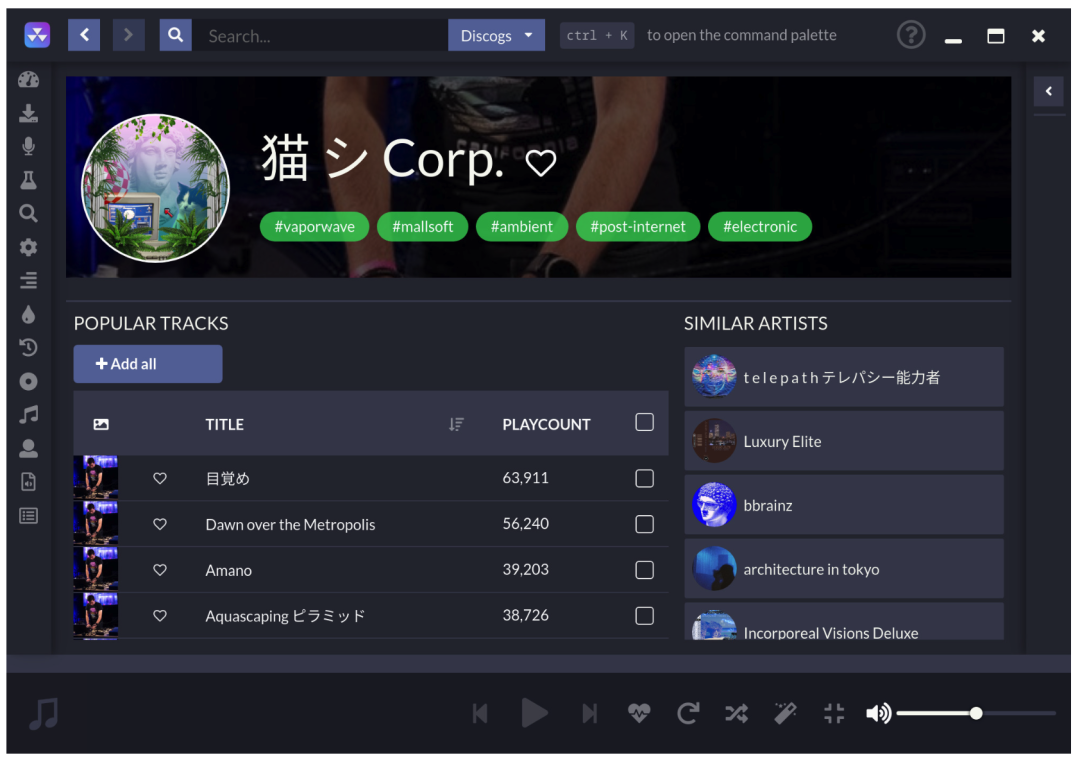
Task: Click the playcount value 63,911
Action: click(526, 478)
